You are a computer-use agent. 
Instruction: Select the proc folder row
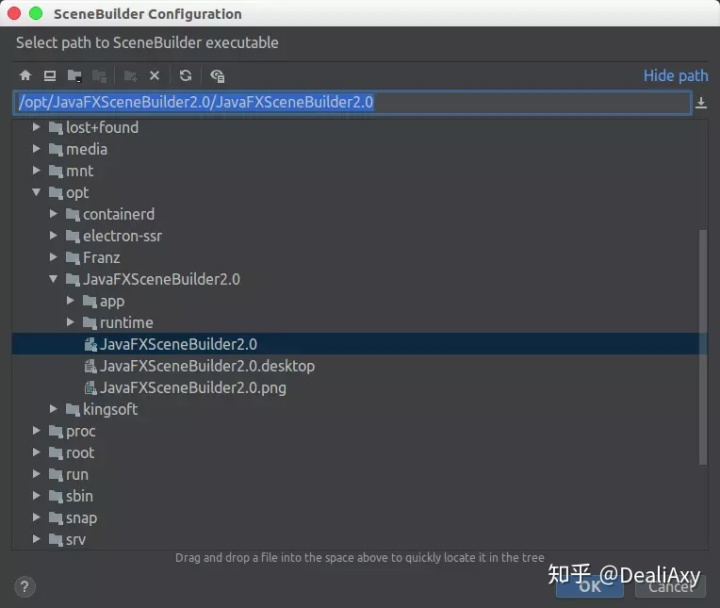pyautogui.click(x=359, y=431)
